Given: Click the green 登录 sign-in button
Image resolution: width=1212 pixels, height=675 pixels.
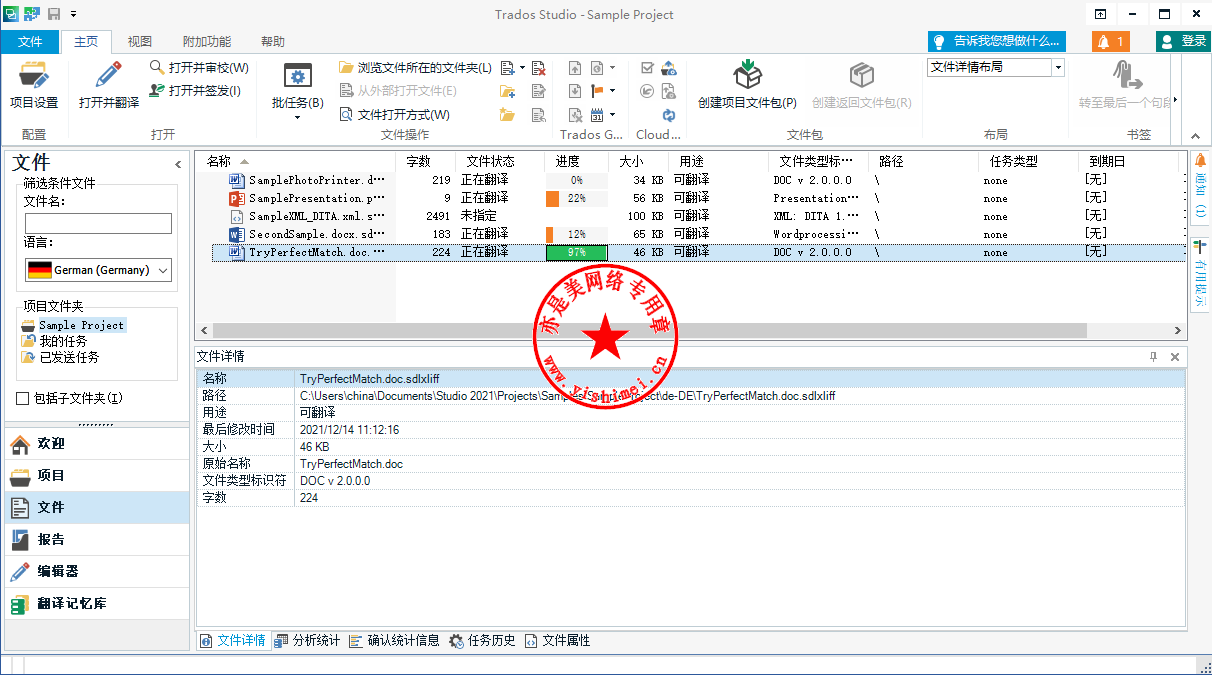Looking at the screenshot, I should (1184, 41).
